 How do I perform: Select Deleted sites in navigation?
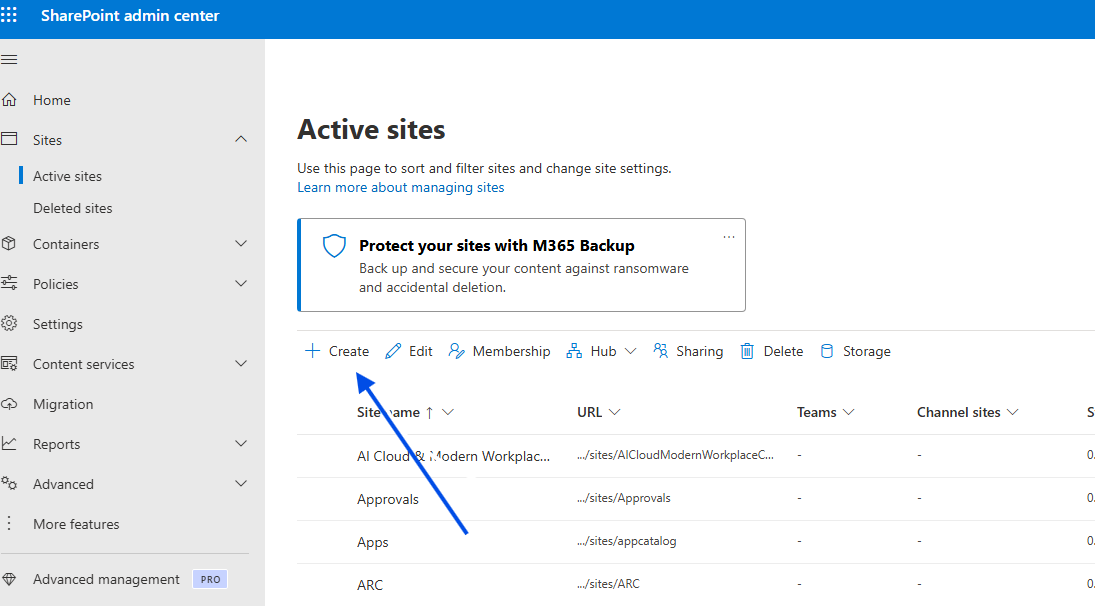tap(73, 208)
